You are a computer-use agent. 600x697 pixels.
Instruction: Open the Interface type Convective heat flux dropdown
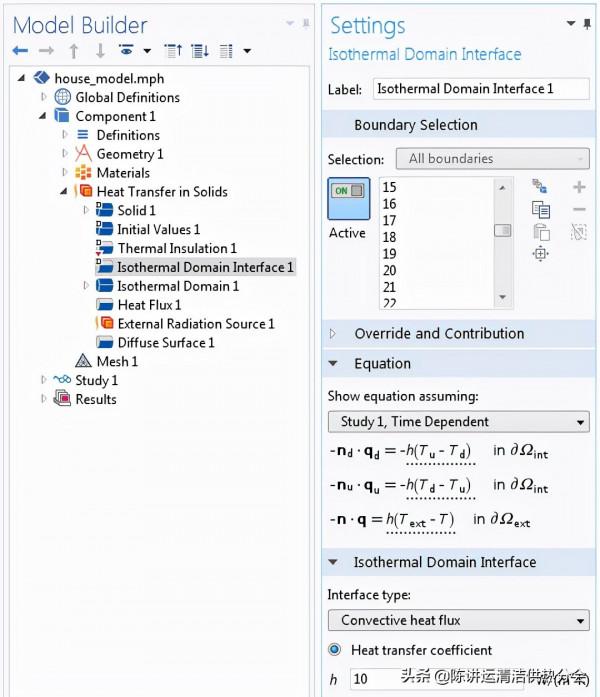coord(458,621)
